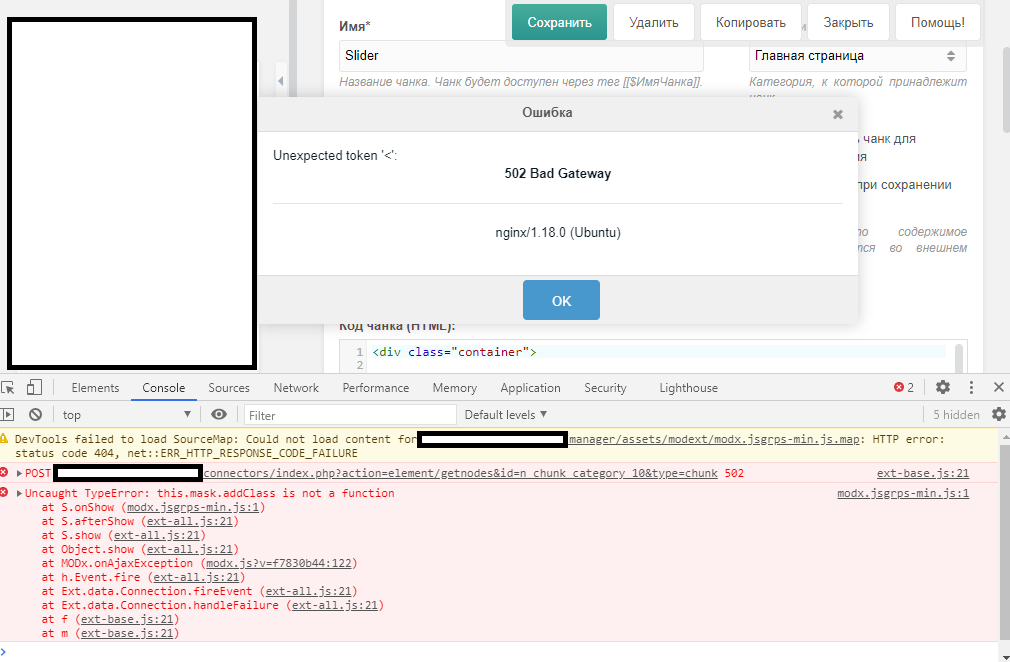
Task: Show the console sidebar icon
Action: coord(8,415)
